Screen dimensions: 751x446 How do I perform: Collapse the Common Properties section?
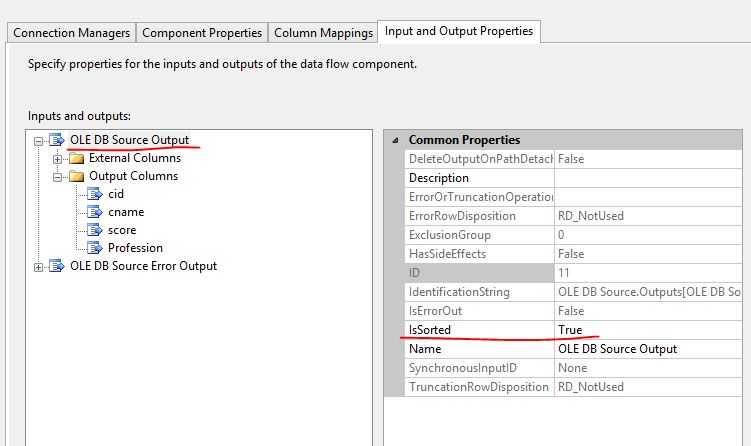(x=395, y=140)
